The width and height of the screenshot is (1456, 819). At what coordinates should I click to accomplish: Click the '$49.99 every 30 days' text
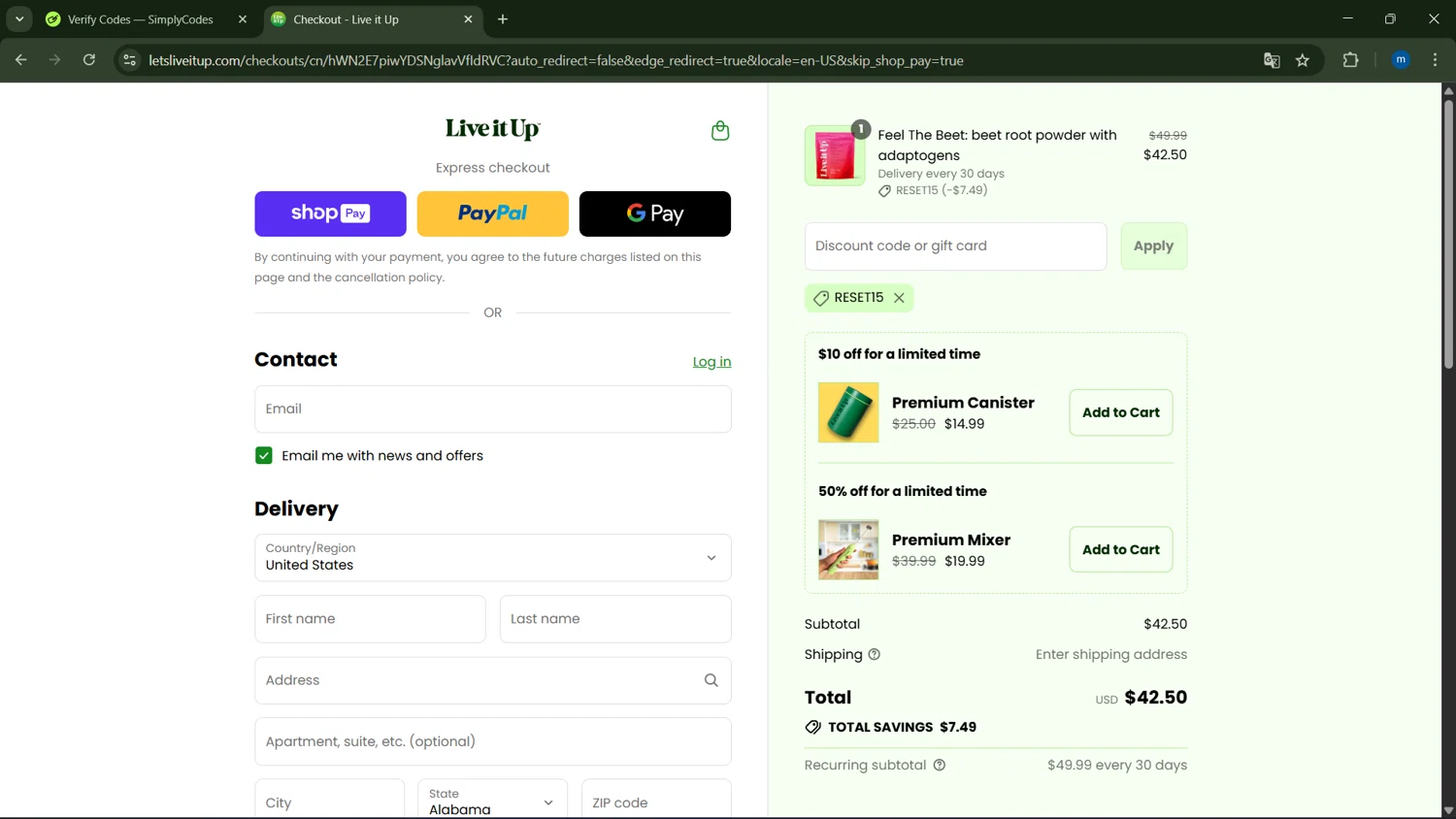point(1117,765)
